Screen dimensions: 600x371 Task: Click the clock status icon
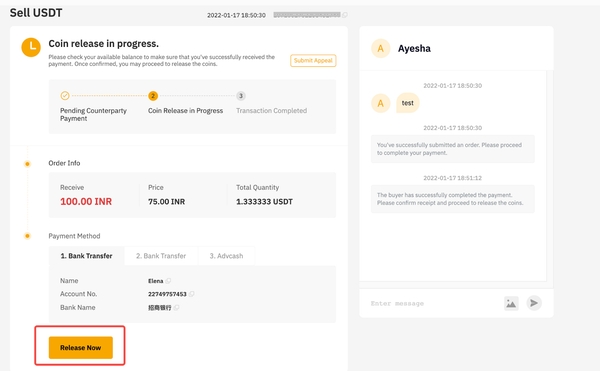31,47
